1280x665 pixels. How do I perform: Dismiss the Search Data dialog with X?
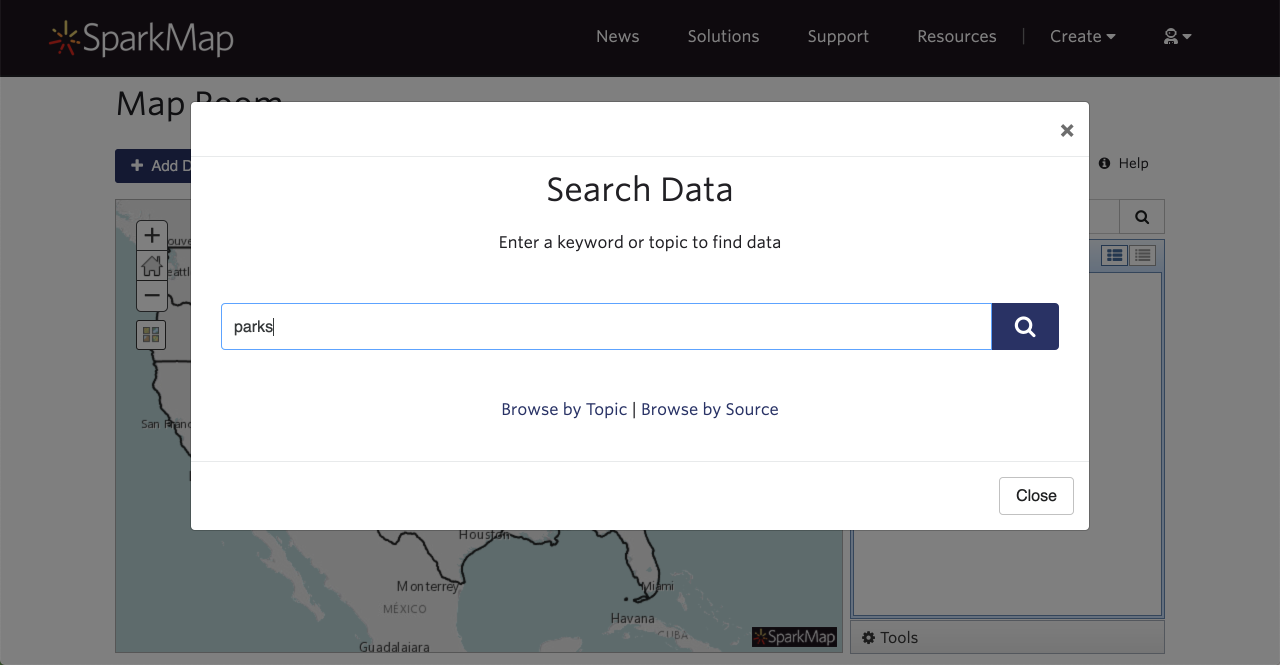(x=1066, y=130)
